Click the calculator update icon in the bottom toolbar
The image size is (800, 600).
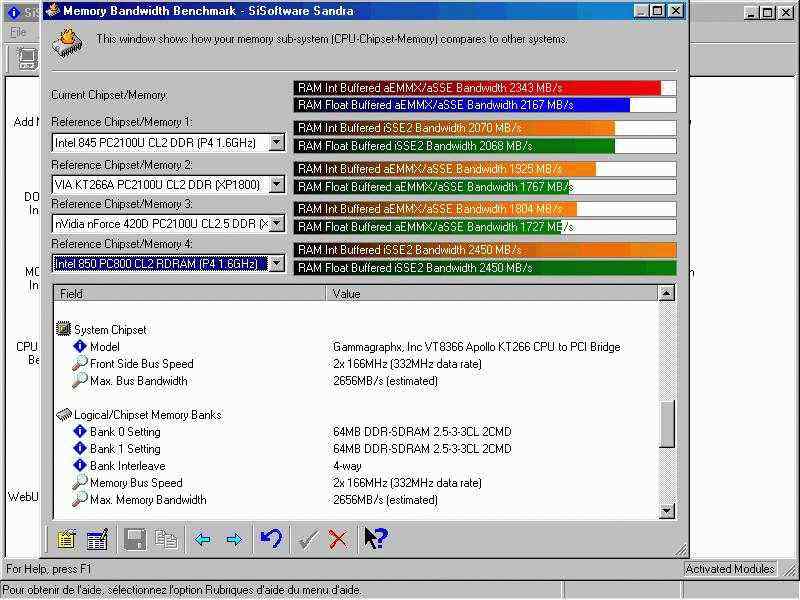click(x=97, y=539)
